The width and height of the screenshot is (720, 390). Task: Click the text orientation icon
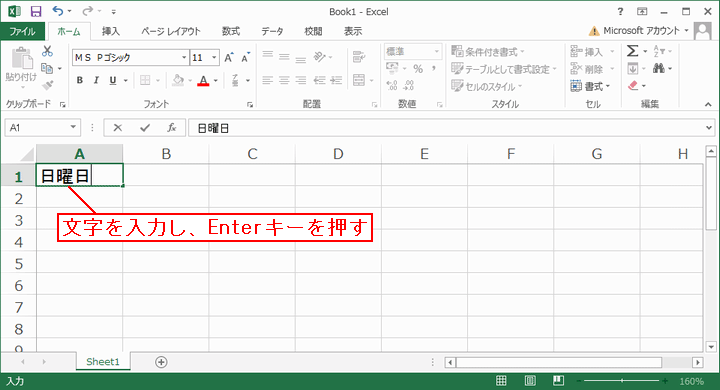coord(320,57)
